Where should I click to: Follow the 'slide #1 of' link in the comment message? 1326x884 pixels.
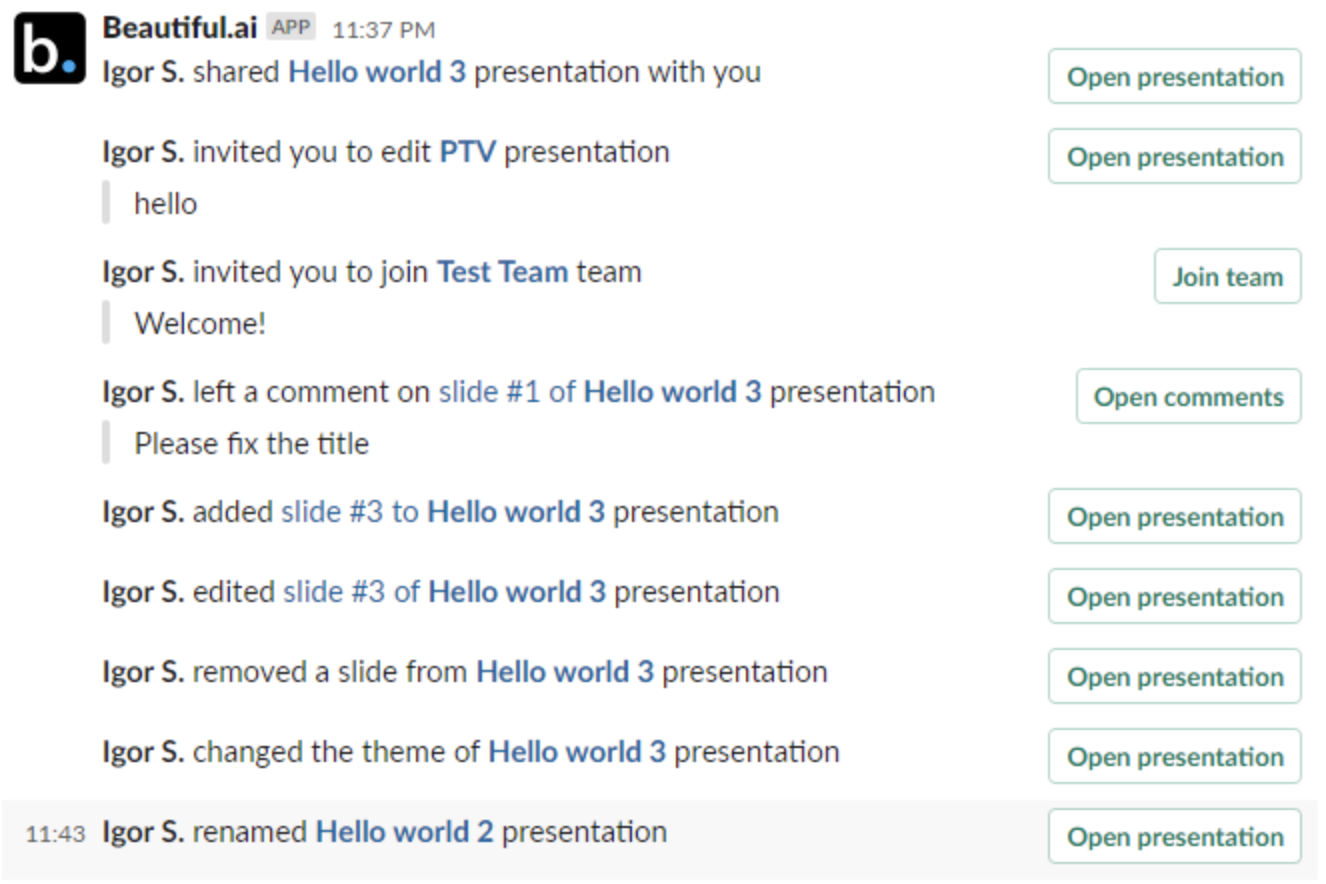(507, 392)
